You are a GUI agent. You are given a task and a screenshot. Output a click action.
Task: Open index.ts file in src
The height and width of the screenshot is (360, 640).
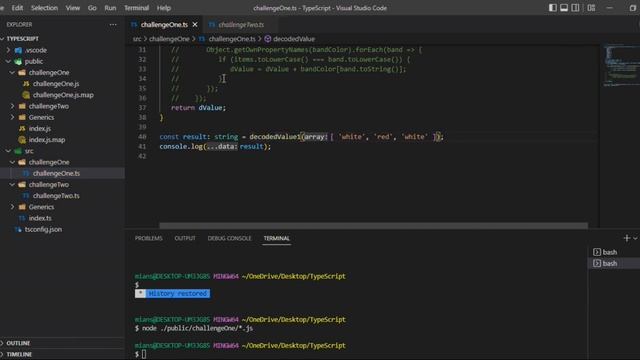coord(40,218)
